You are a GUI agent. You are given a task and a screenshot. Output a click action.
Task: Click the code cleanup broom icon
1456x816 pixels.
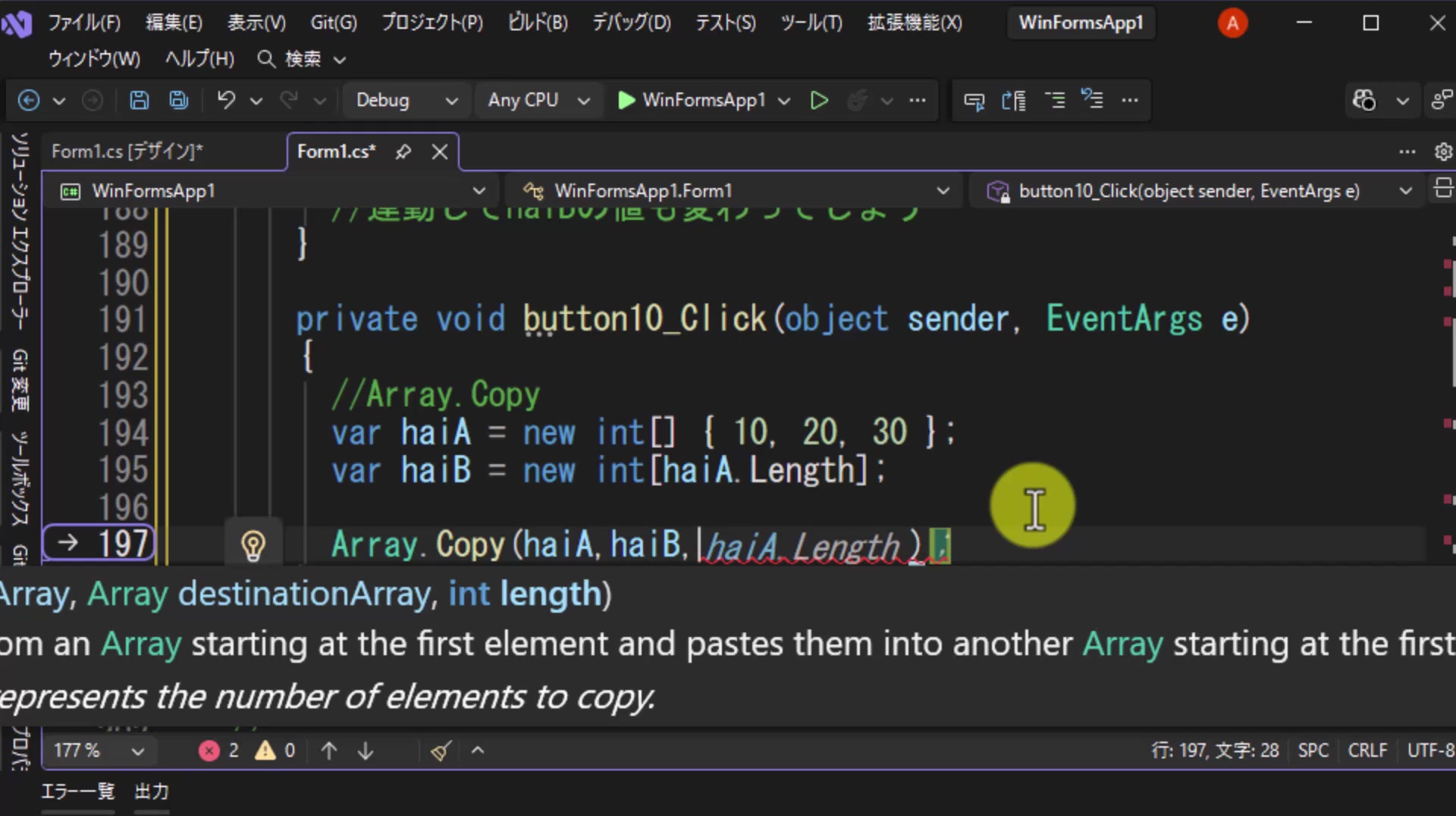pyautogui.click(x=441, y=751)
